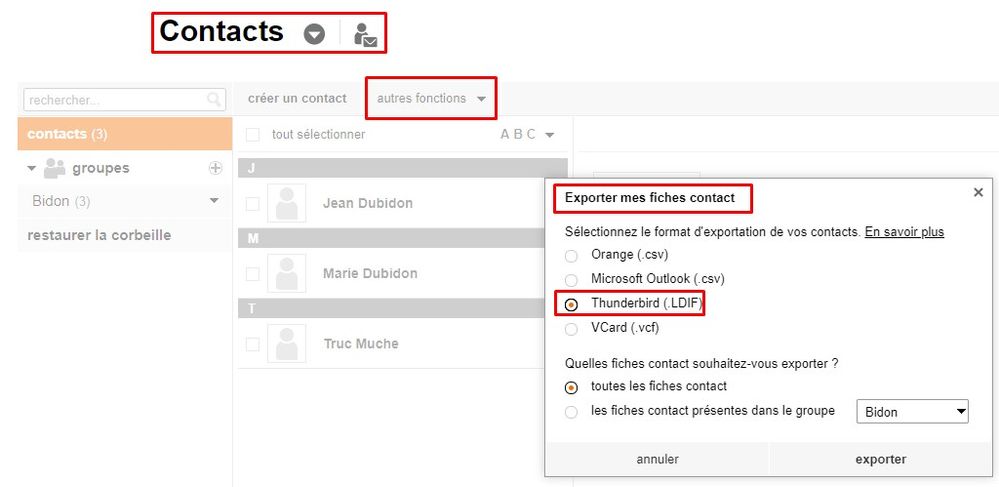This screenshot has width=999, height=487.
Task: Expand Bidon group options arrow
Action: point(214,201)
